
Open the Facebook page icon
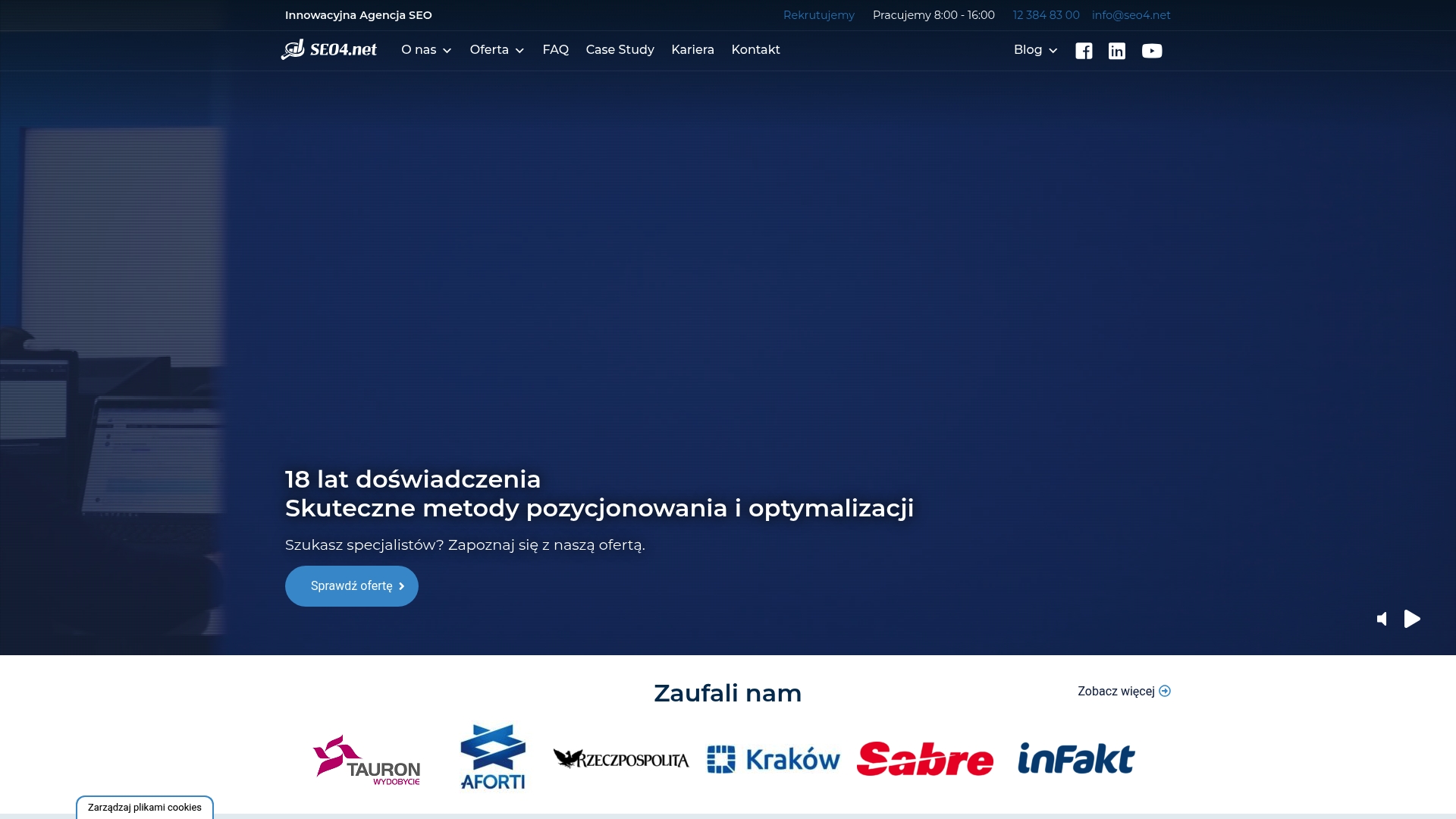click(1084, 51)
